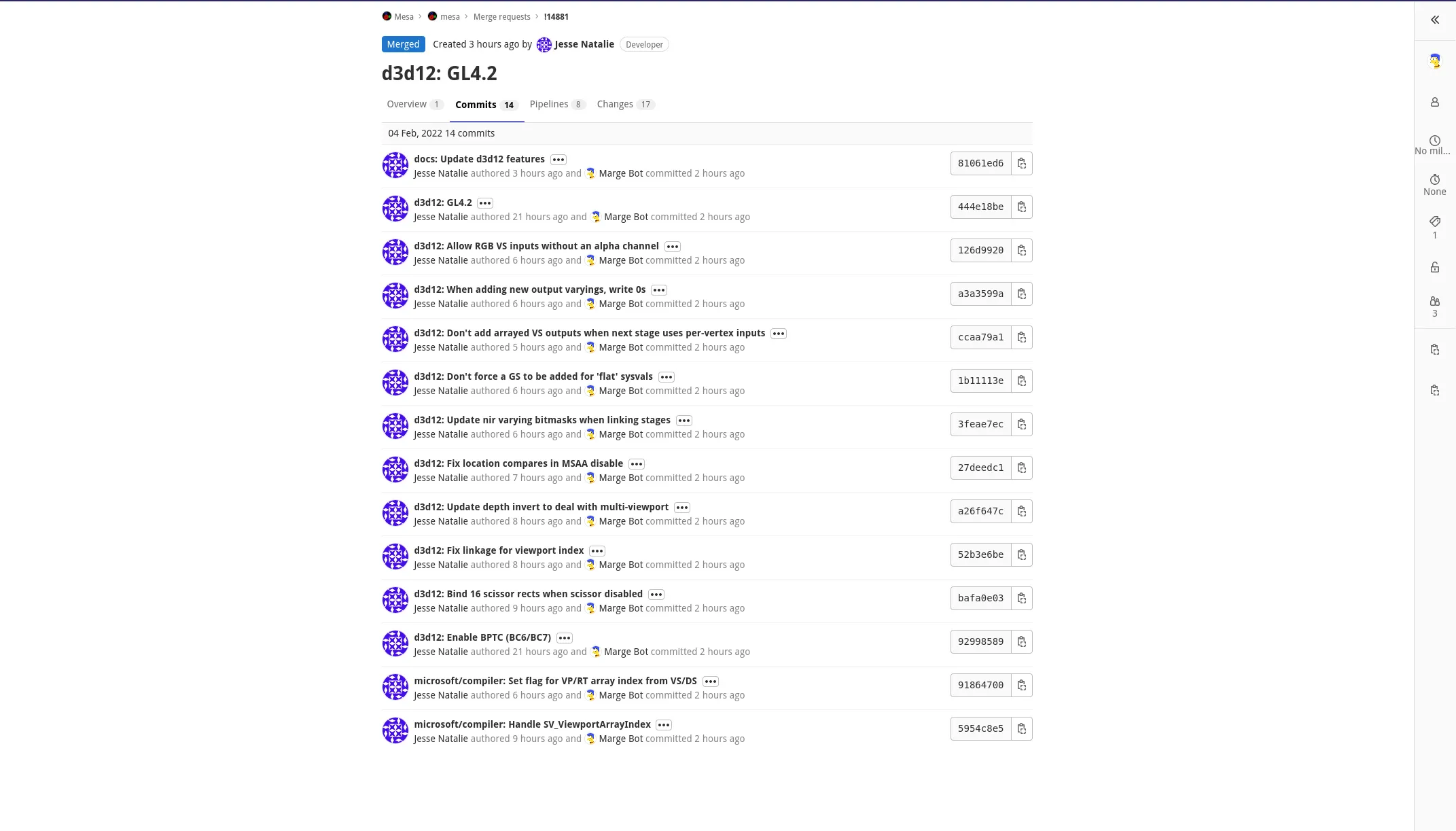Open commit 444e18be hash button
The height and width of the screenshot is (831, 1456).
[x=980, y=207]
